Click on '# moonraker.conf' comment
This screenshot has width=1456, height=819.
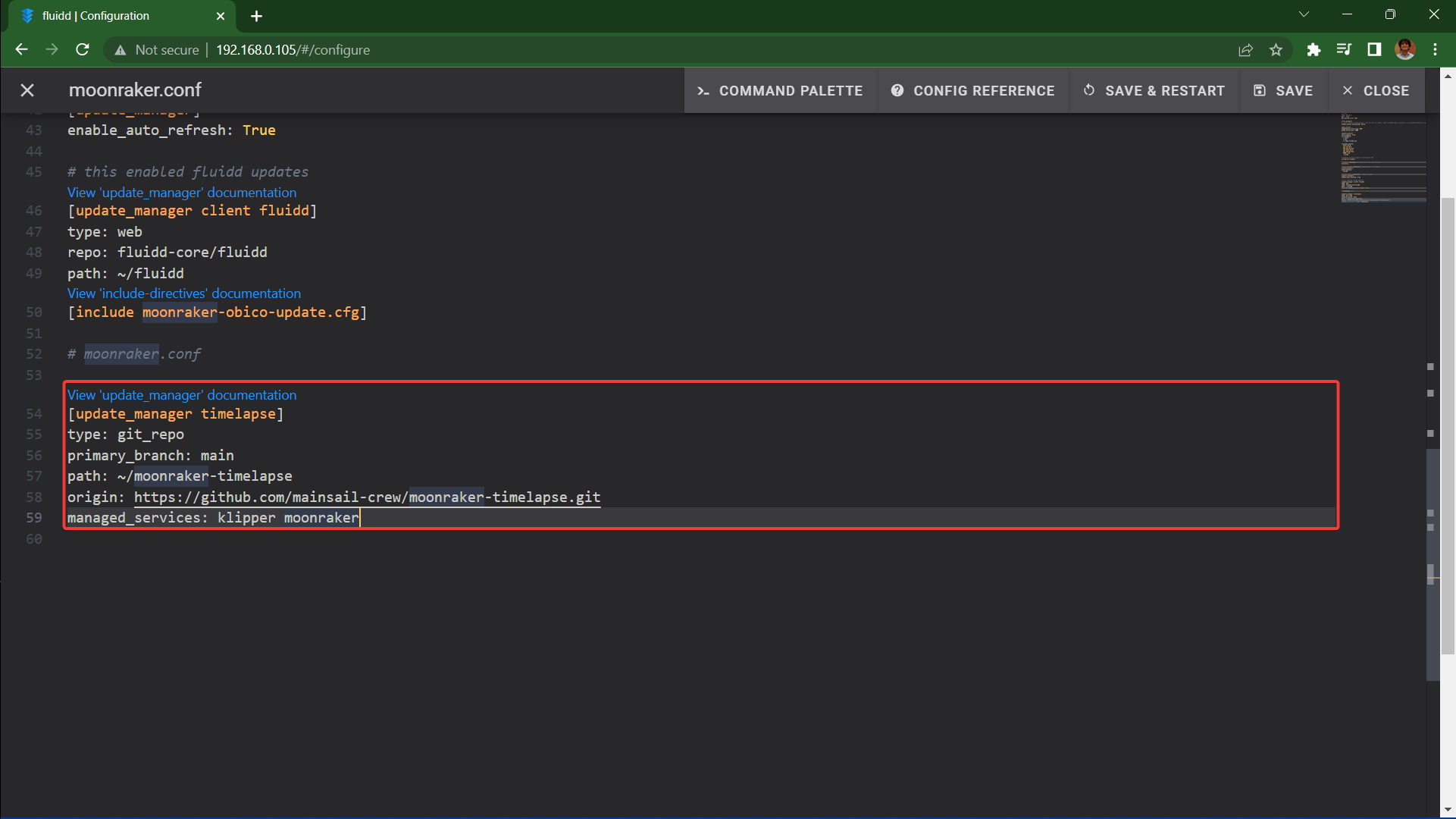click(134, 354)
